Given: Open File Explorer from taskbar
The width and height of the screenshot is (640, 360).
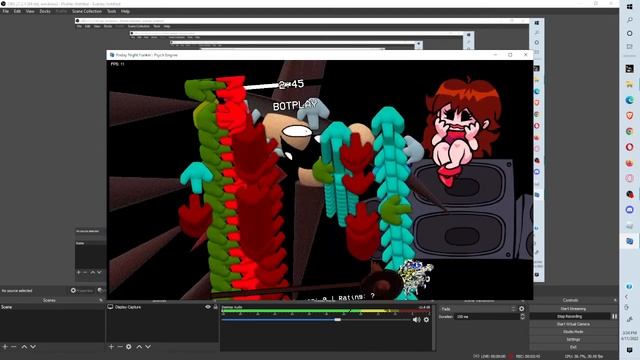Looking at the screenshot, I should [x=629, y=84].
